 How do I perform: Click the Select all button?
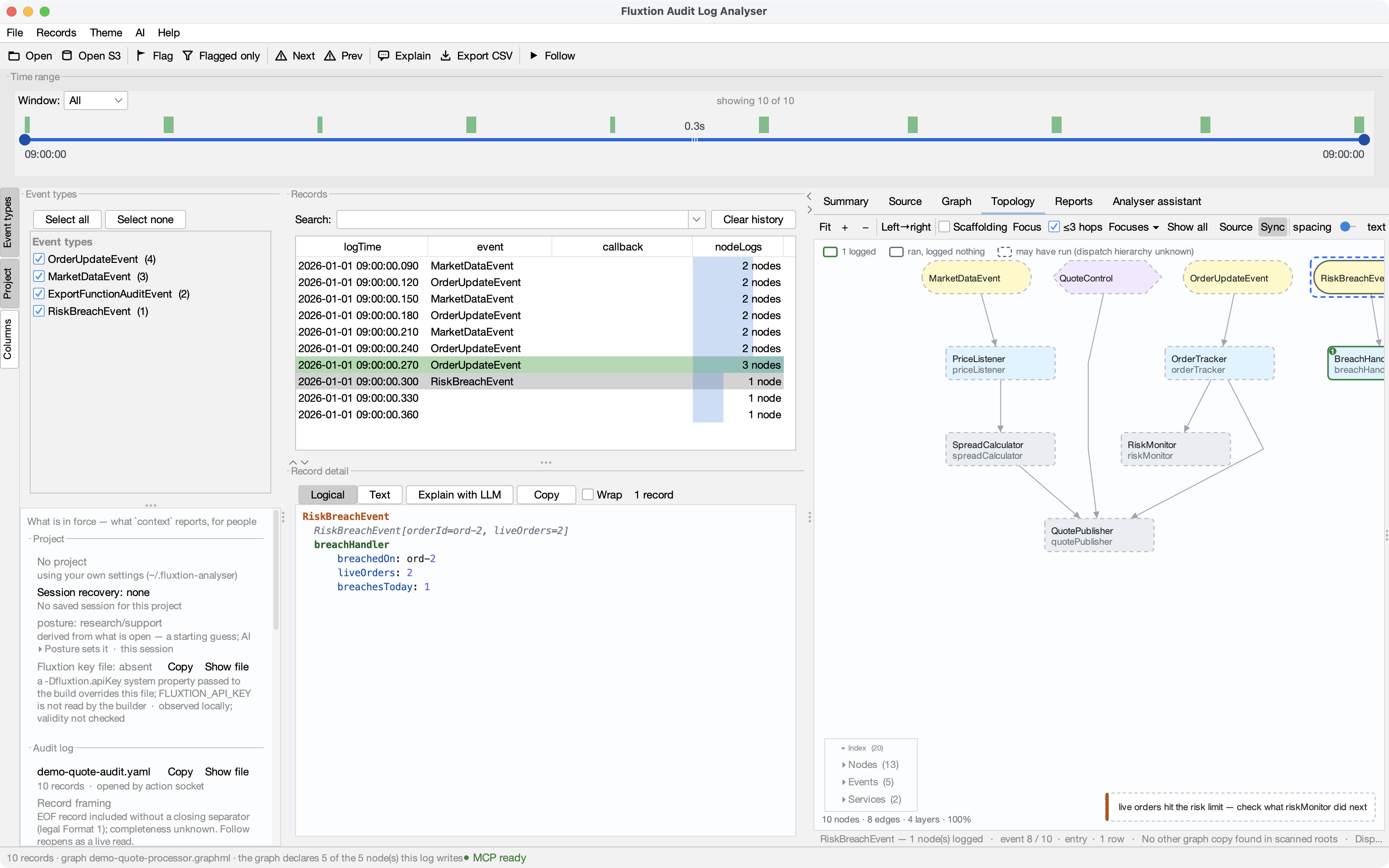coord(67,219)
